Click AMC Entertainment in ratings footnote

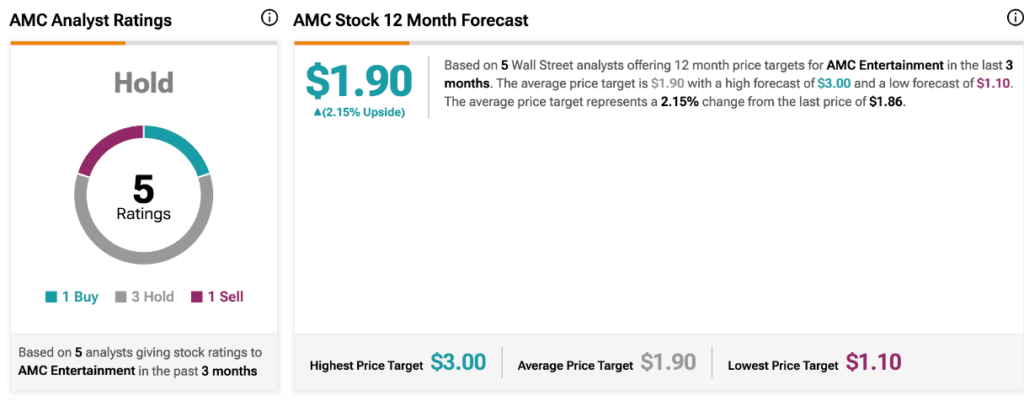[x=76, y=371]
